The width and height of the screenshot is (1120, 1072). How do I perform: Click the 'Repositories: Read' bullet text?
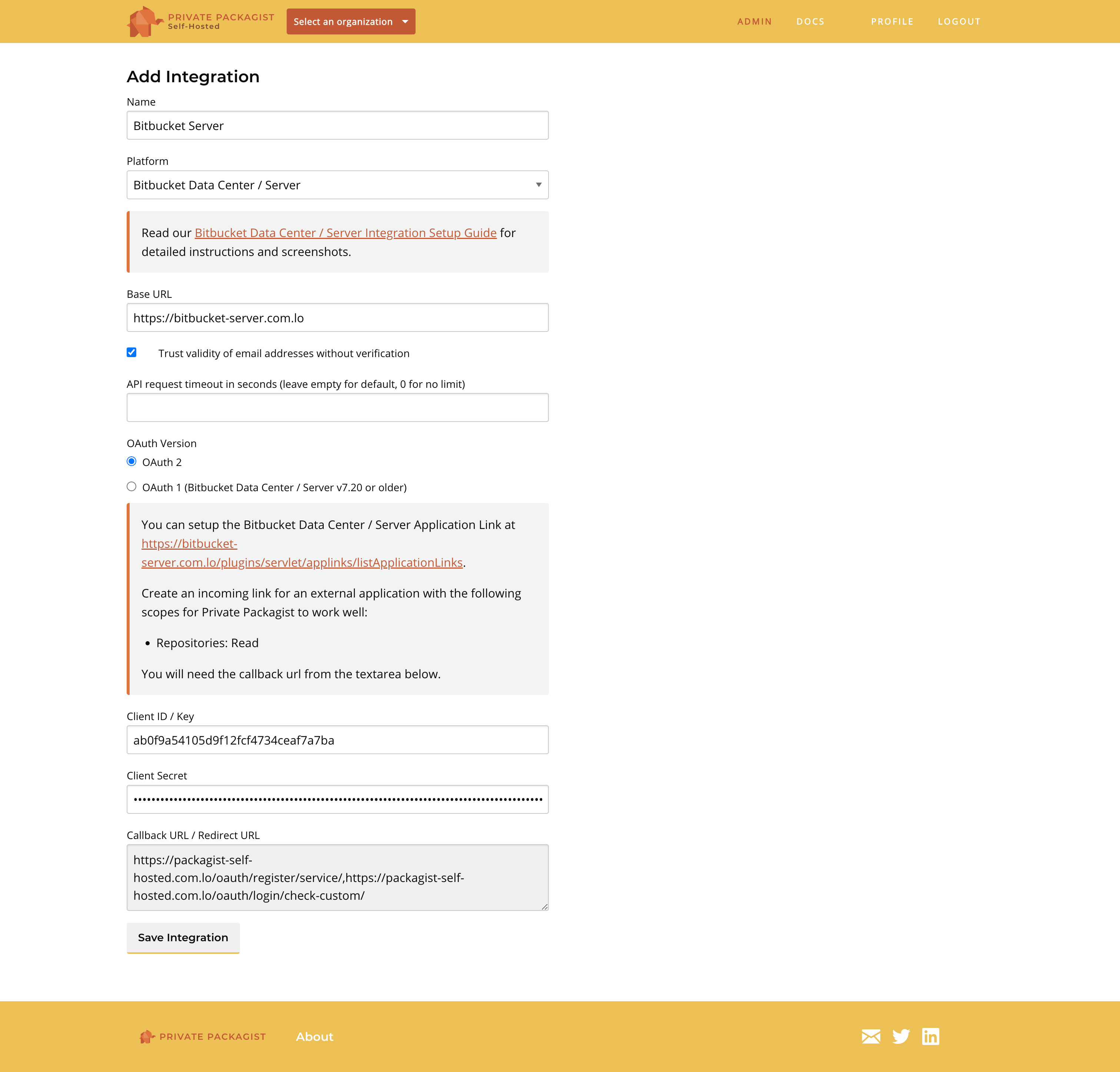tap(207, 643)
